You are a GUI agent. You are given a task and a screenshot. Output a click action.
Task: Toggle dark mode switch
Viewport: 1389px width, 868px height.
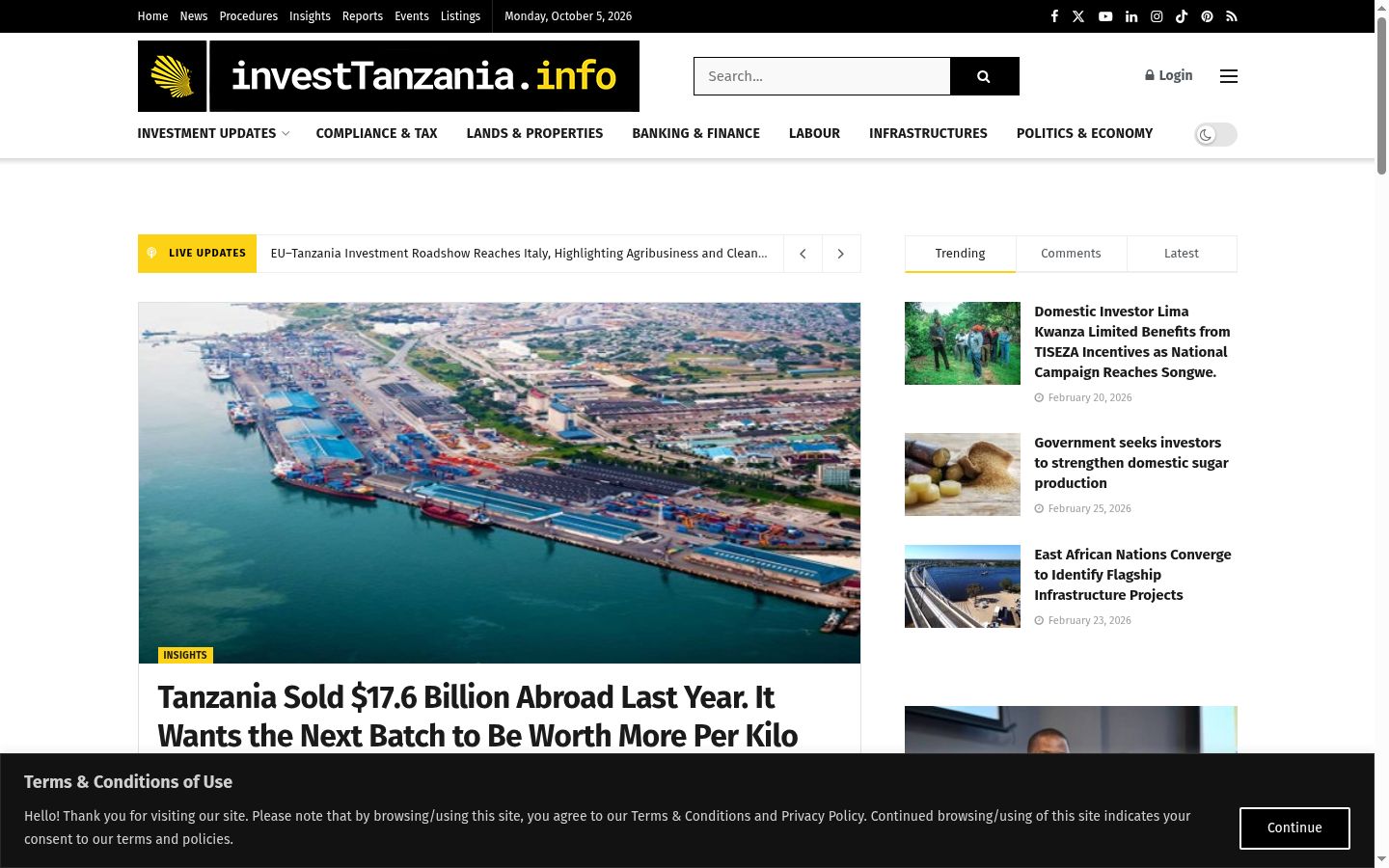click(x=1215, y=134)
